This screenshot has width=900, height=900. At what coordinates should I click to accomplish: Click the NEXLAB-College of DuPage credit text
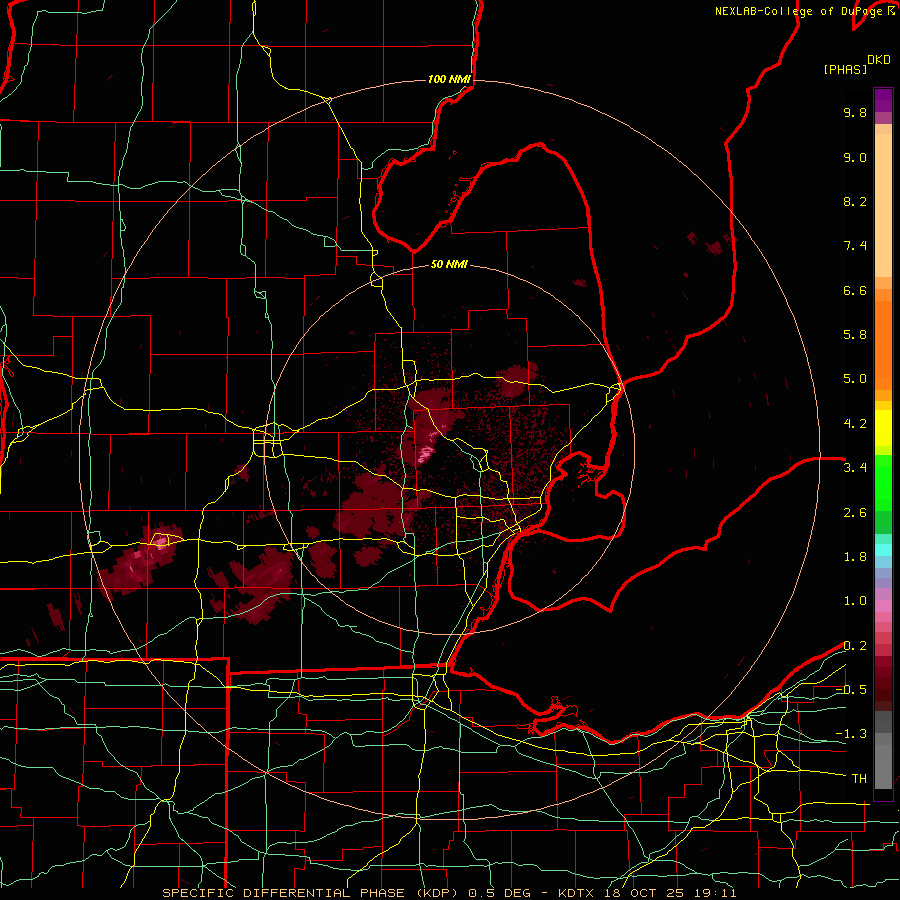pyautogui.click(x=800, y=11)
